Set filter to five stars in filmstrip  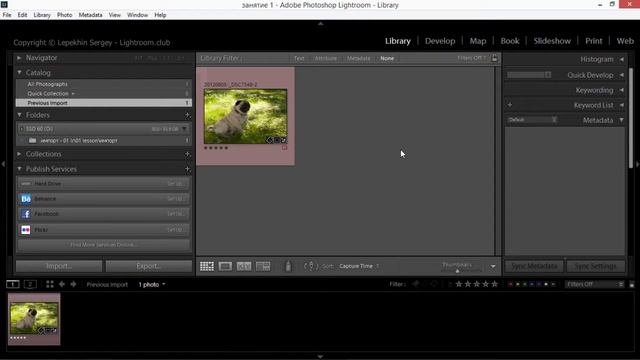click(x=495, y=284)
